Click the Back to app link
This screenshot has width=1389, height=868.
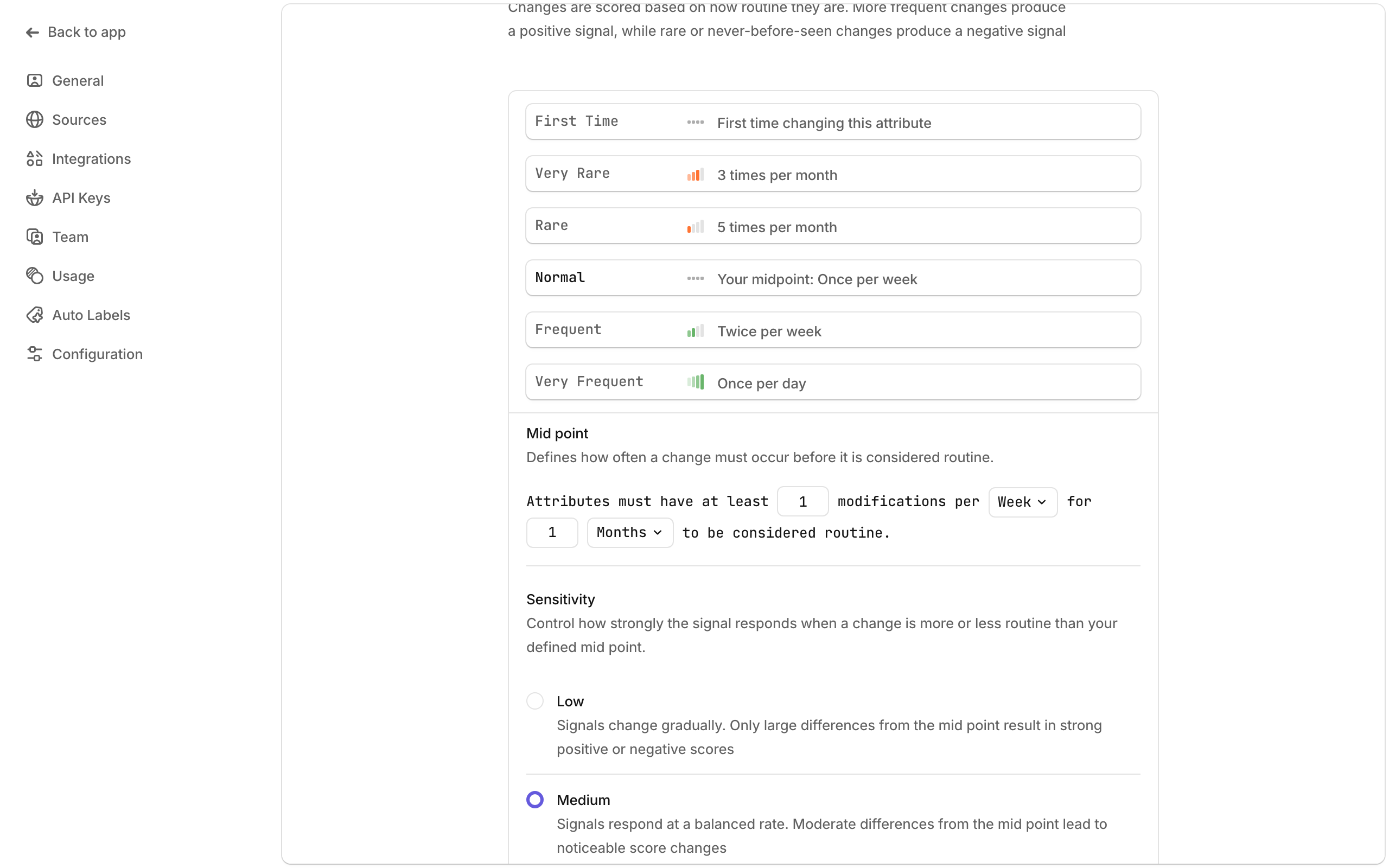click(x=86, y=32)
